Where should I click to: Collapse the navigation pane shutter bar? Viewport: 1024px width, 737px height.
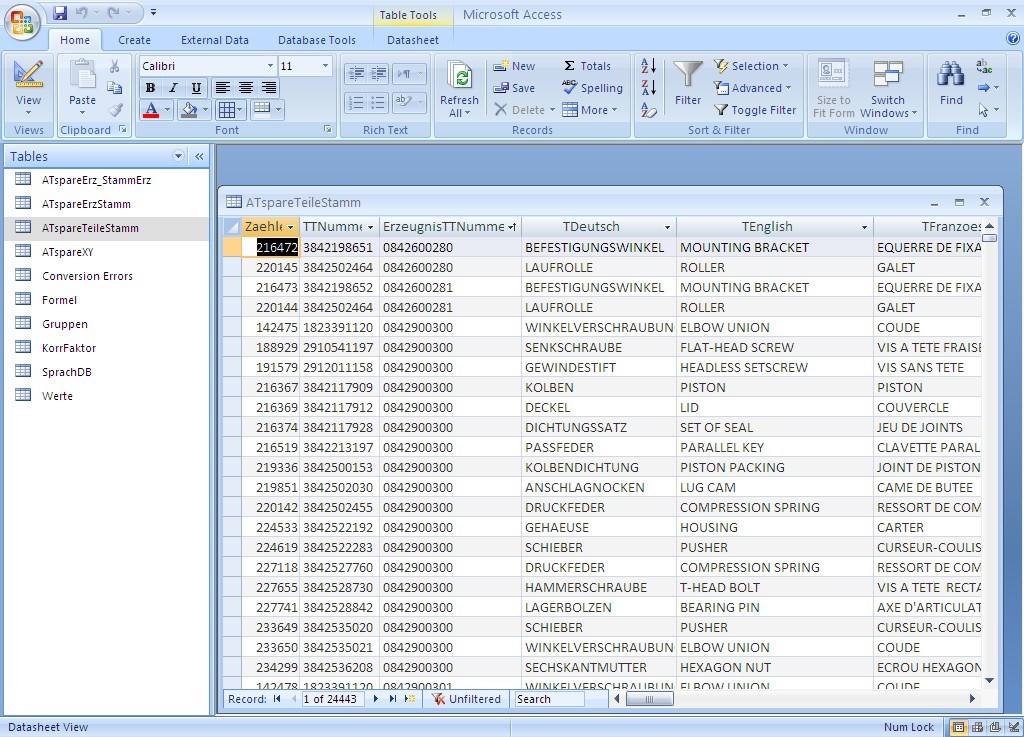tap(199, 156)
